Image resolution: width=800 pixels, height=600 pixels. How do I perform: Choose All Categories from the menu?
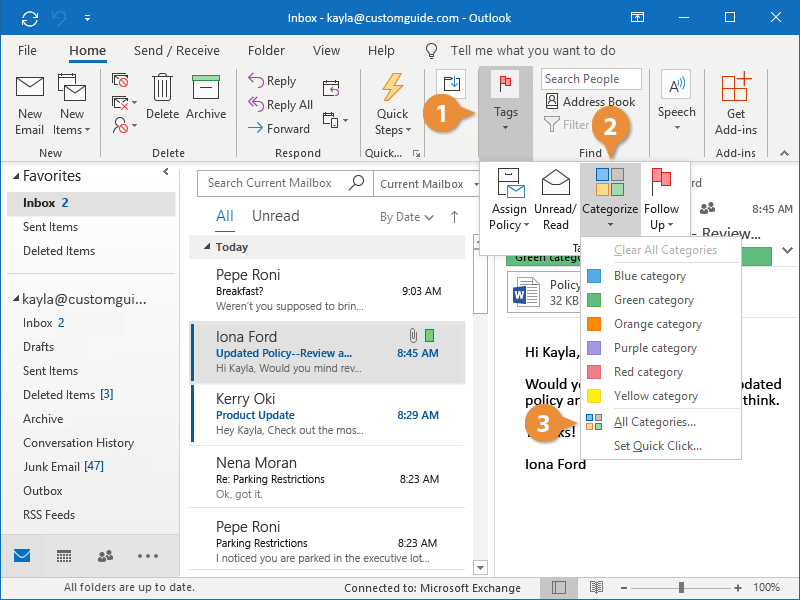[x=654, y=422]
